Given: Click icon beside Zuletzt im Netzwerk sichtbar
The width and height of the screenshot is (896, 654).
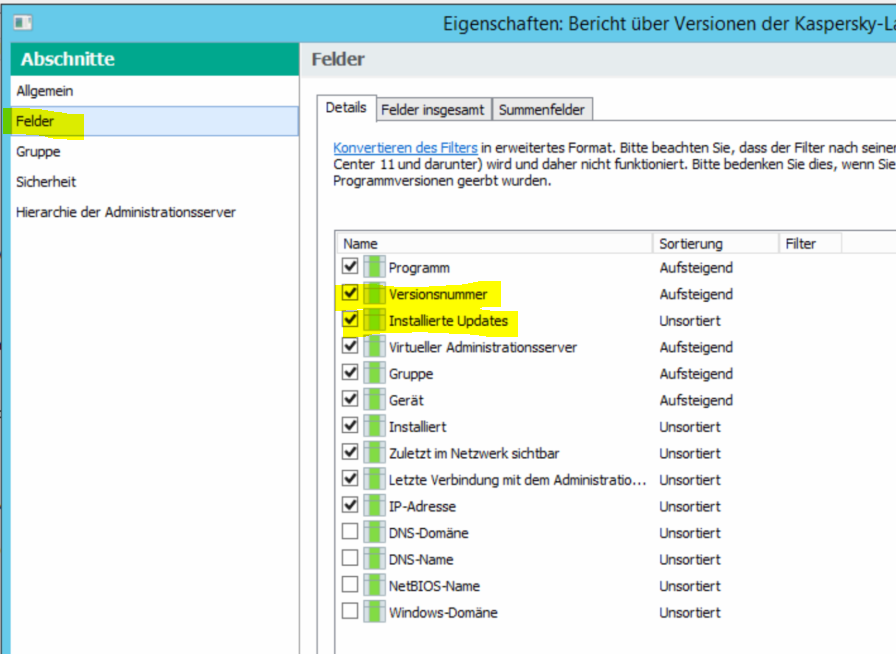Looking at the screenshot, I should (374, 453).
